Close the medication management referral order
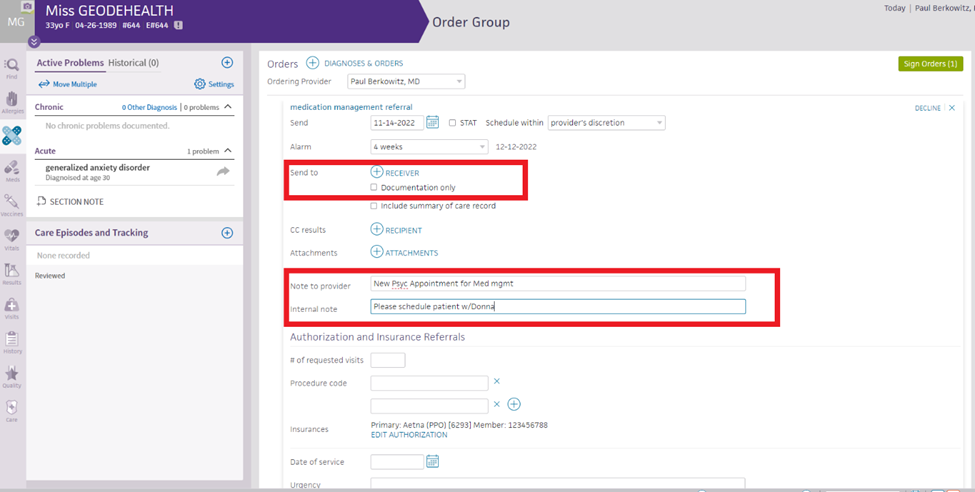The height and width of the screenshot is (492, 975). pyautogui.click(x=952, y=108)
